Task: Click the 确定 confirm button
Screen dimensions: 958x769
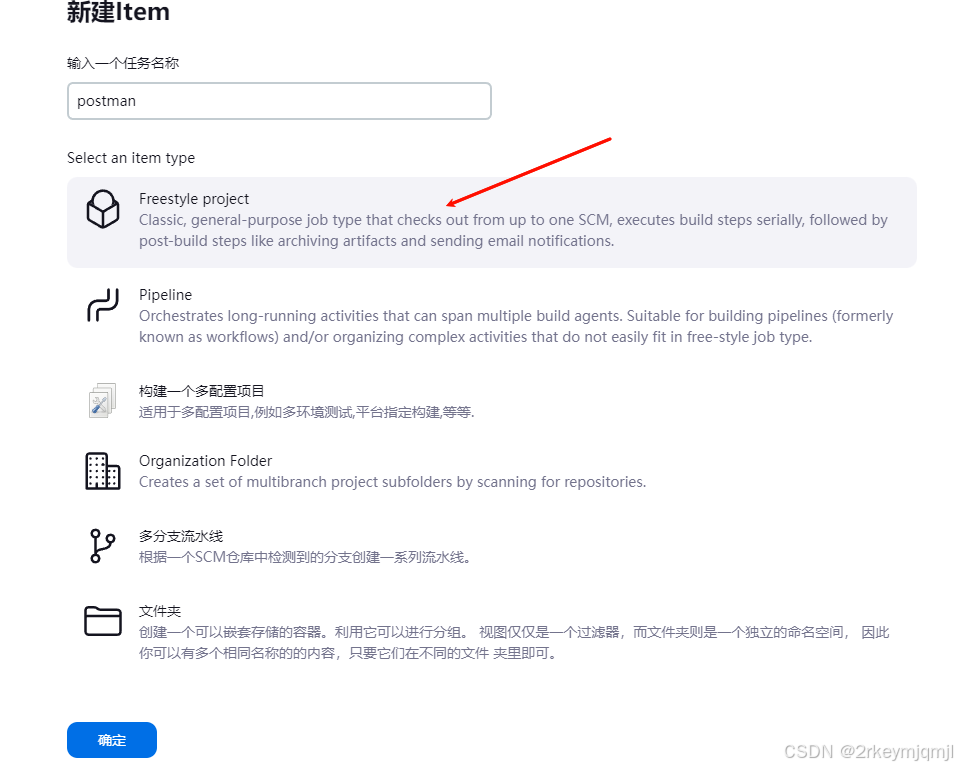Action: (112, 740)
